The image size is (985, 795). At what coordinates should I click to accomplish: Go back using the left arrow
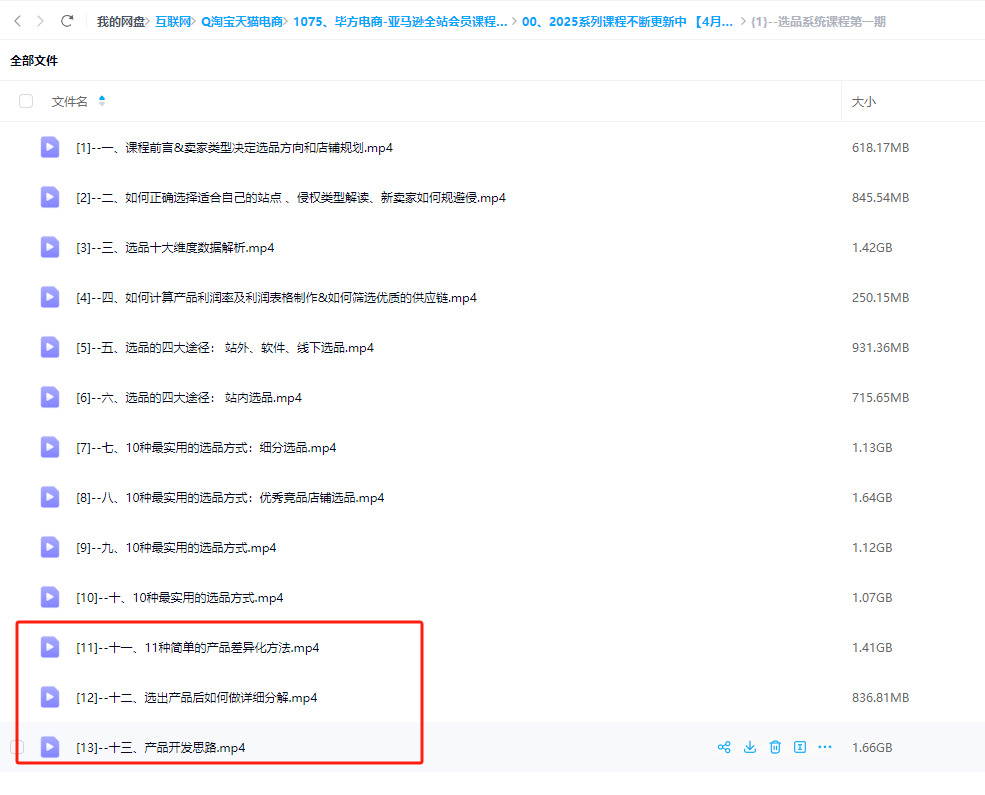17,21
